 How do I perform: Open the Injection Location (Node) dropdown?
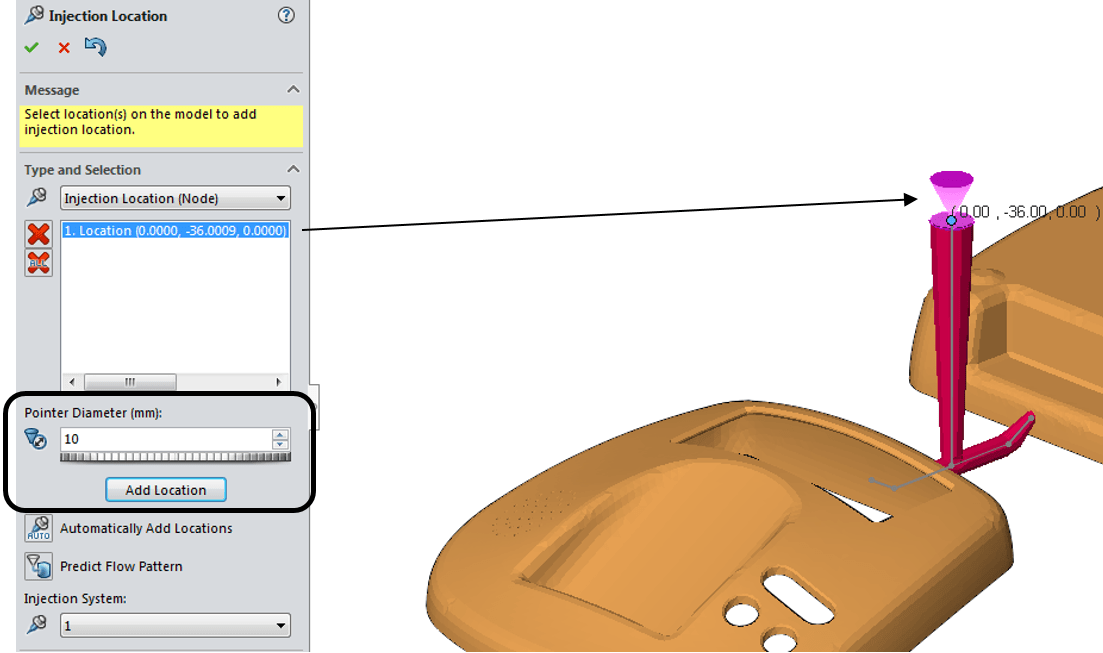[175, 198]
